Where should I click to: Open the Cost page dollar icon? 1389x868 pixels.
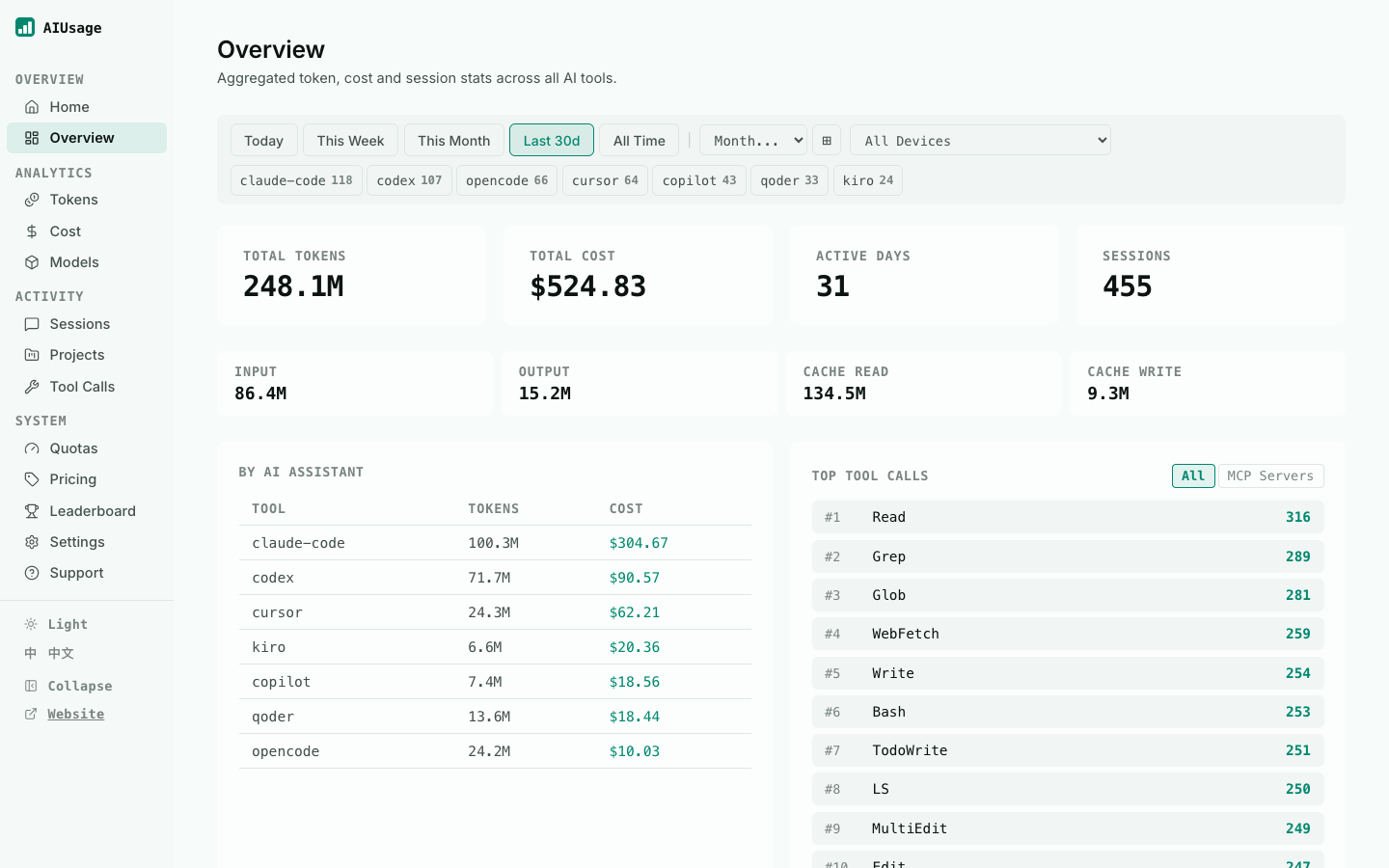[32, 231]
